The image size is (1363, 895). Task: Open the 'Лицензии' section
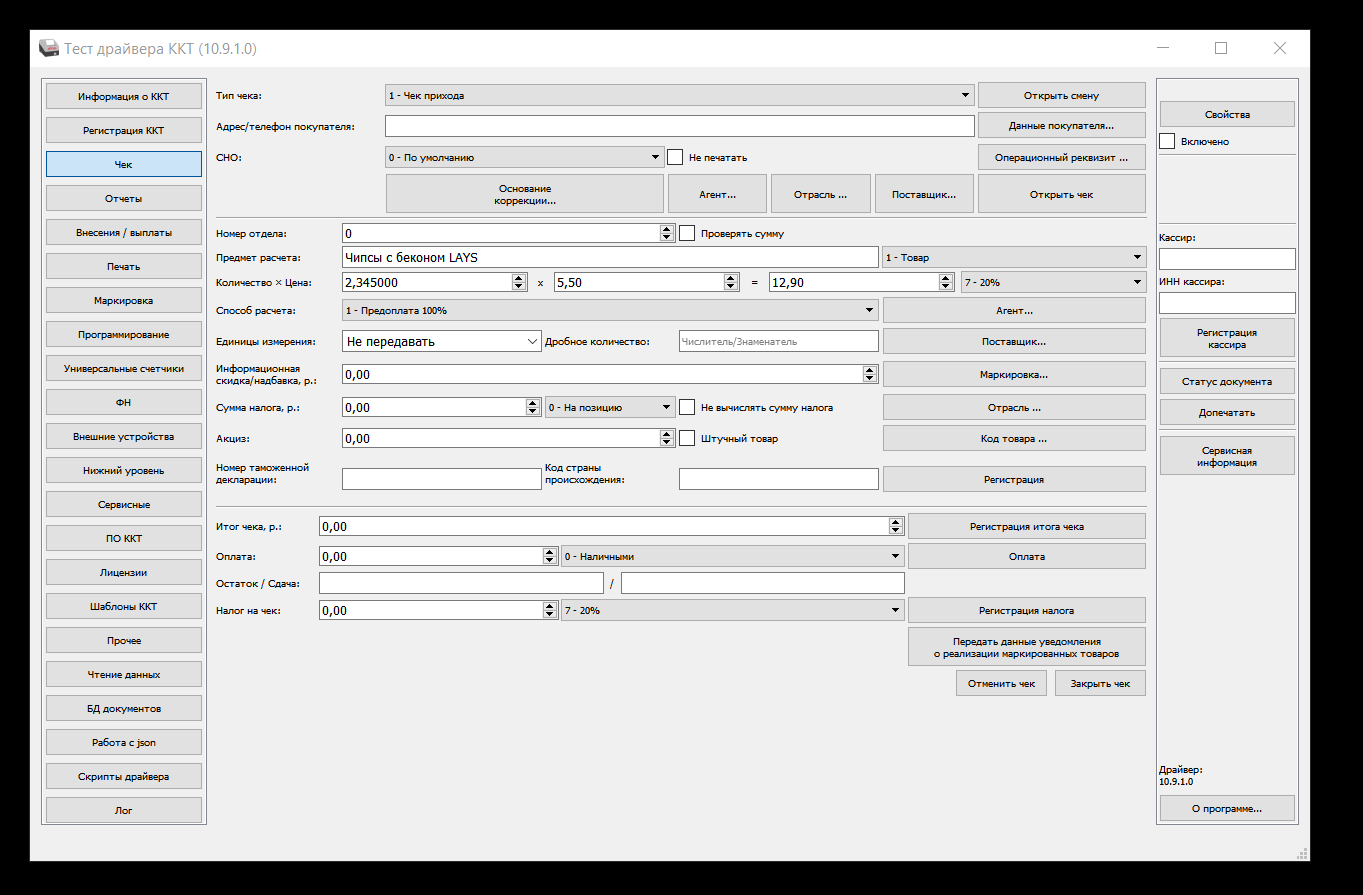(x=124, y=572)
